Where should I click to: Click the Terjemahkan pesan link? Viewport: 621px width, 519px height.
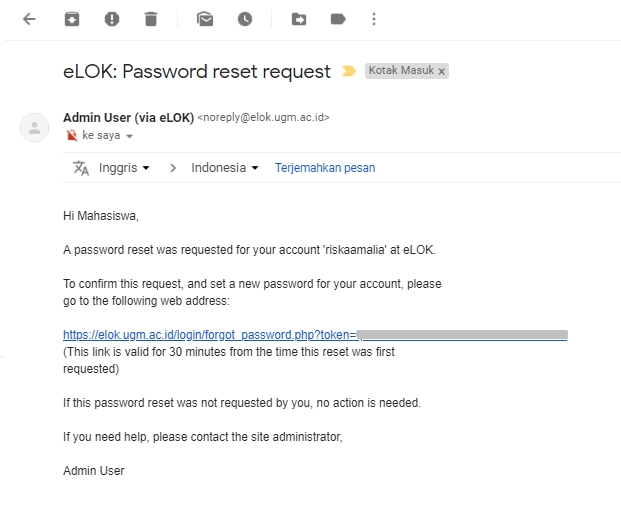(325, 168)
